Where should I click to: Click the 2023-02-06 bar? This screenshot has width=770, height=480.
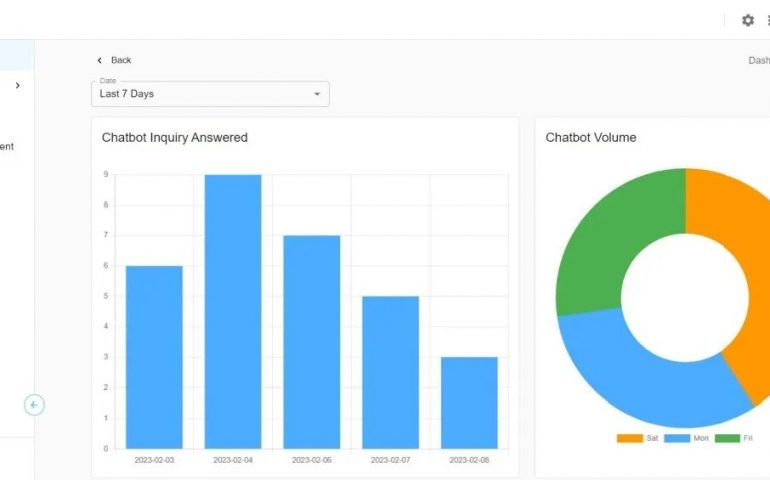(311, 342)
